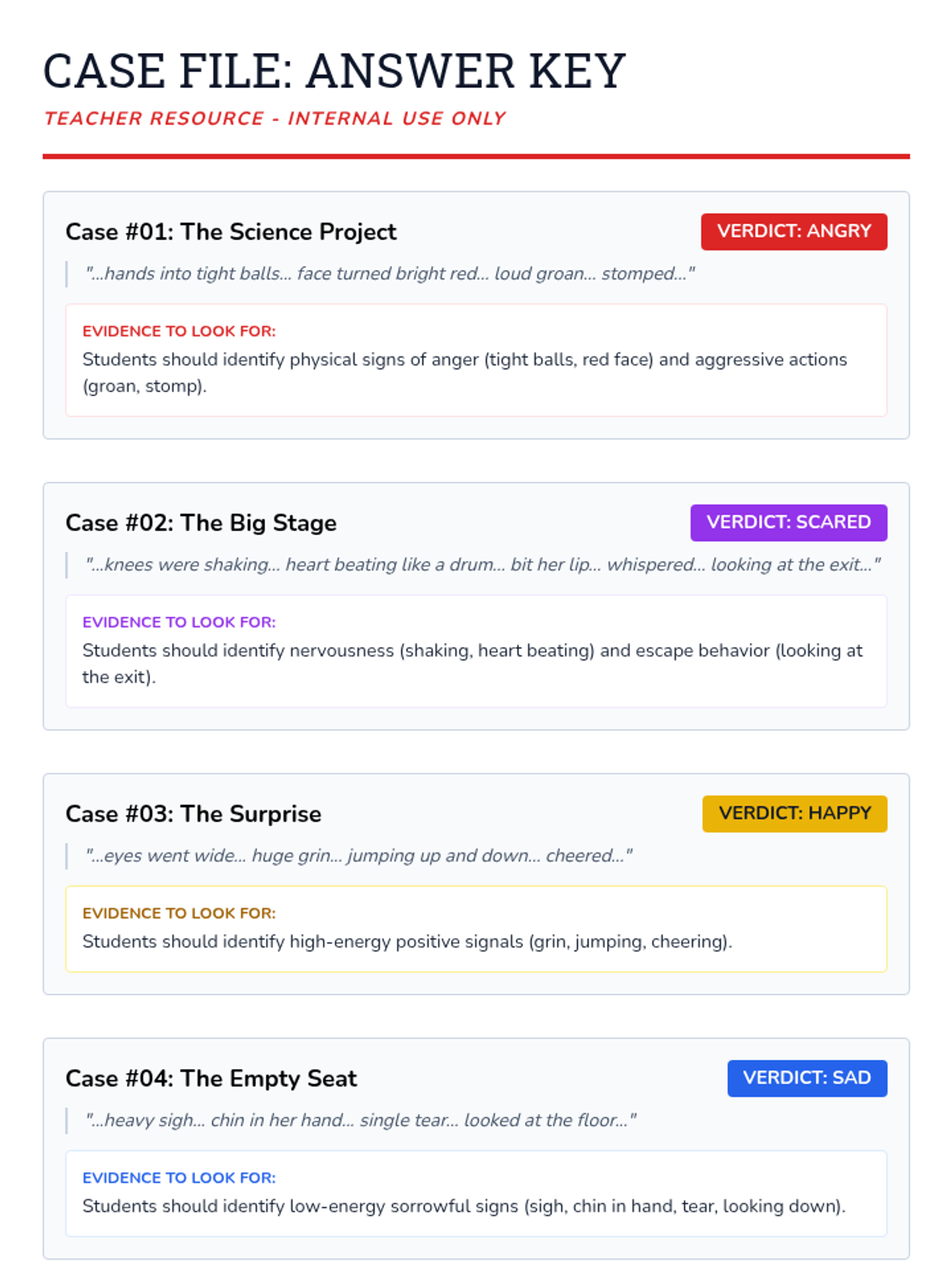952x1270 pixels.
Task: Select the Case #03: The Surprise heading
Action: click(194, 814)
